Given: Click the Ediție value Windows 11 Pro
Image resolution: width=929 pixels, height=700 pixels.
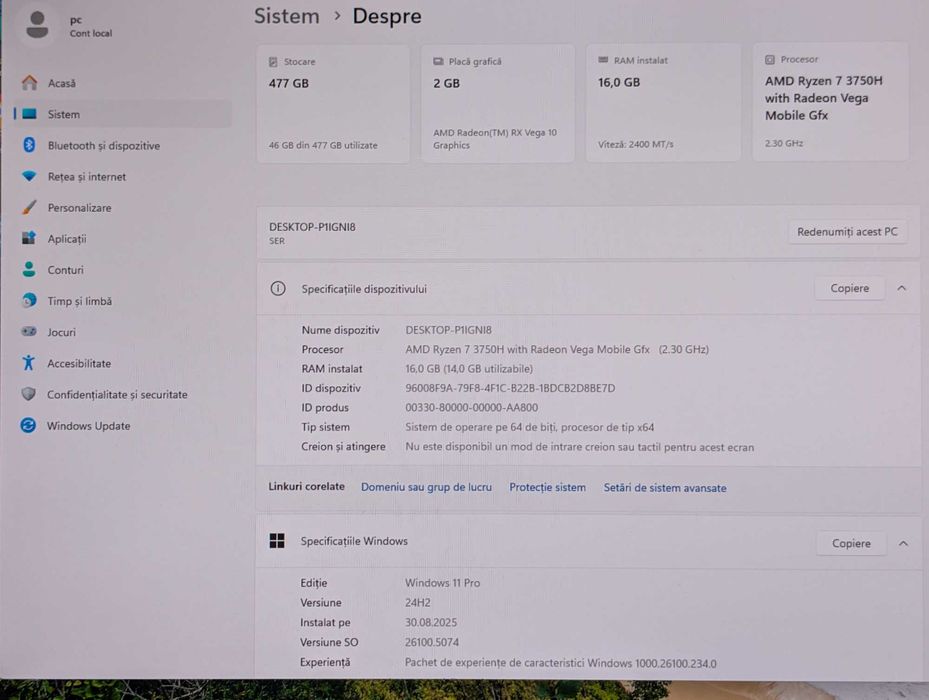Looking at the screenshot, I should click(x=443, y=583).
